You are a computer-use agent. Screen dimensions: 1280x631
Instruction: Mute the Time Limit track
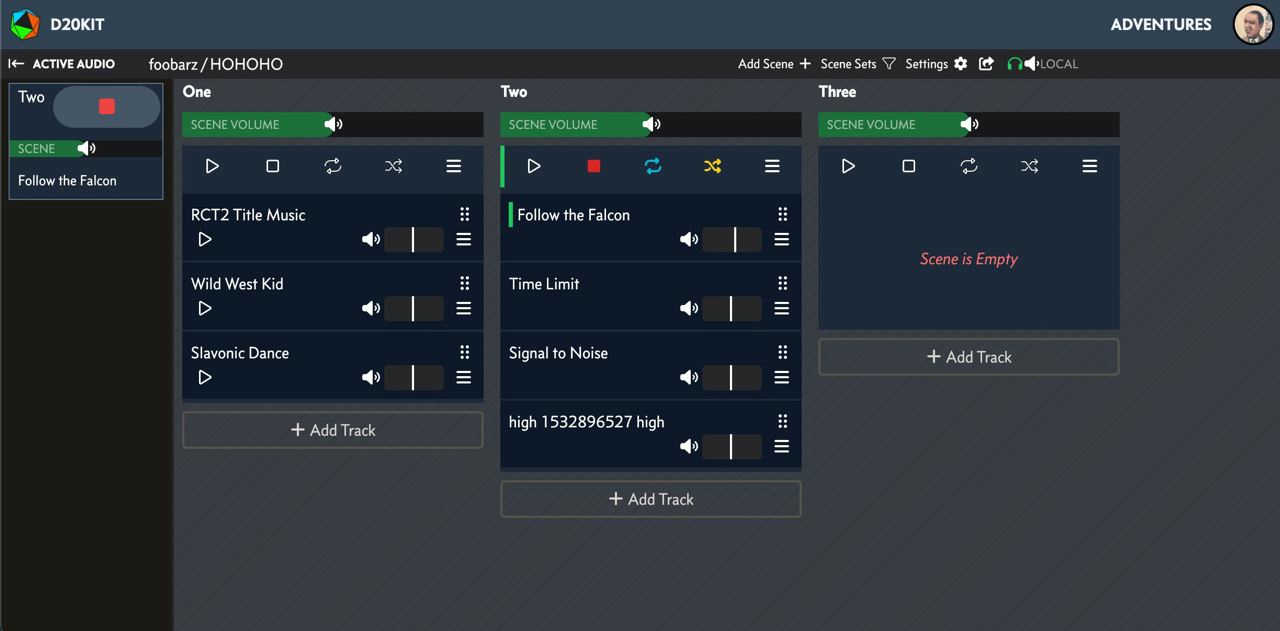[x=688, y=308]
